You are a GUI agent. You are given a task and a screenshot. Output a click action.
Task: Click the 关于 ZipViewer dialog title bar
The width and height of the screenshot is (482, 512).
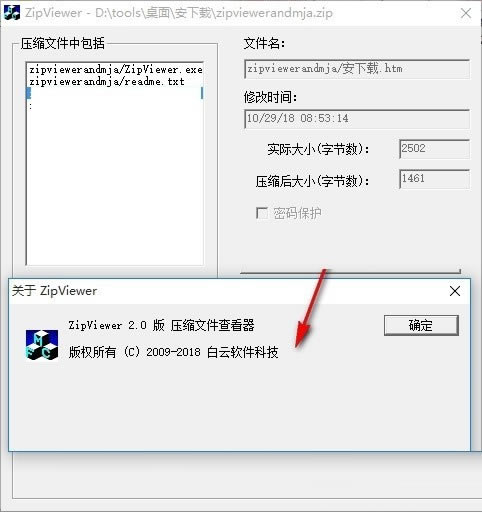227,291
